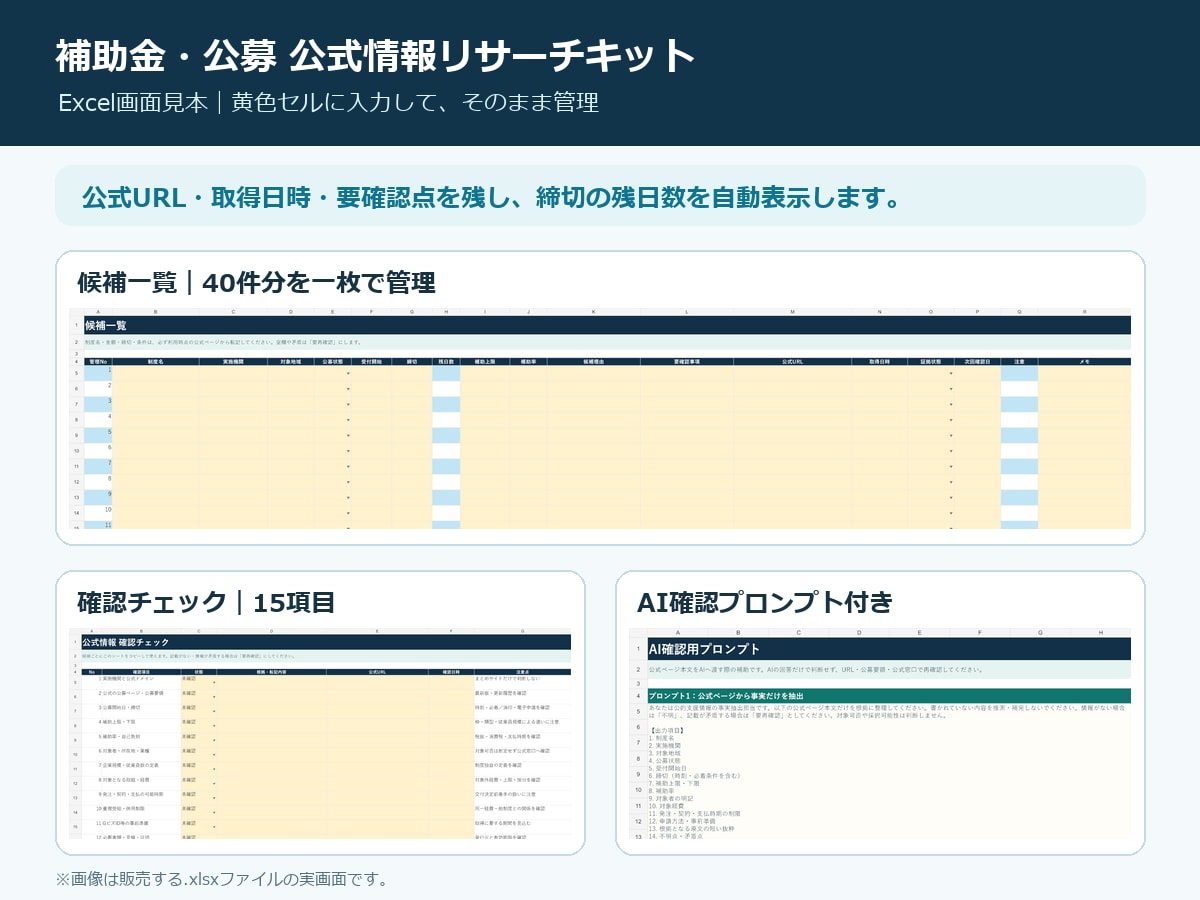Open the 公募状態 dropdown in candidate row 5
Screen dimensions: 1200x900
point(348,435)
